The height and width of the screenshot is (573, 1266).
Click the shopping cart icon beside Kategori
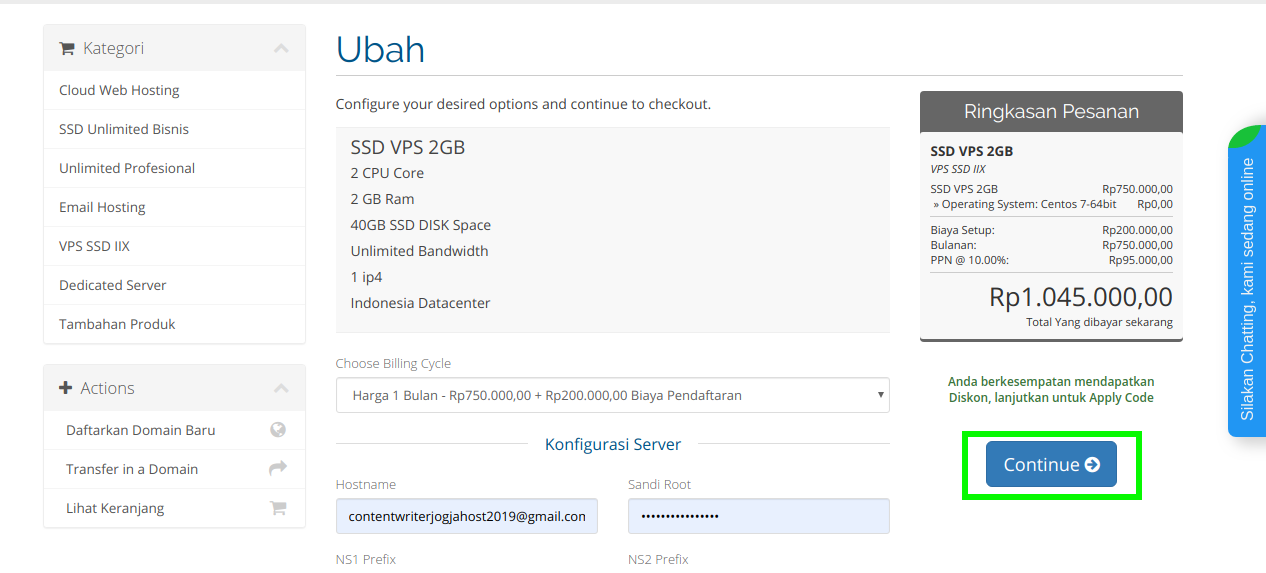(67, 48)
